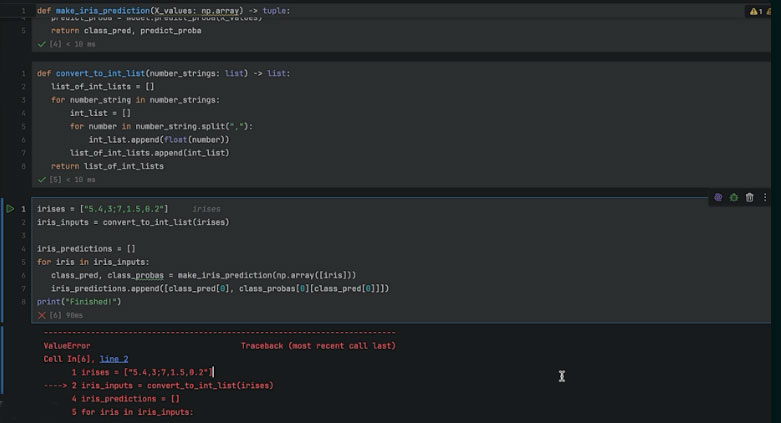Follow the "line 2" traceback link

click(114, 358)
